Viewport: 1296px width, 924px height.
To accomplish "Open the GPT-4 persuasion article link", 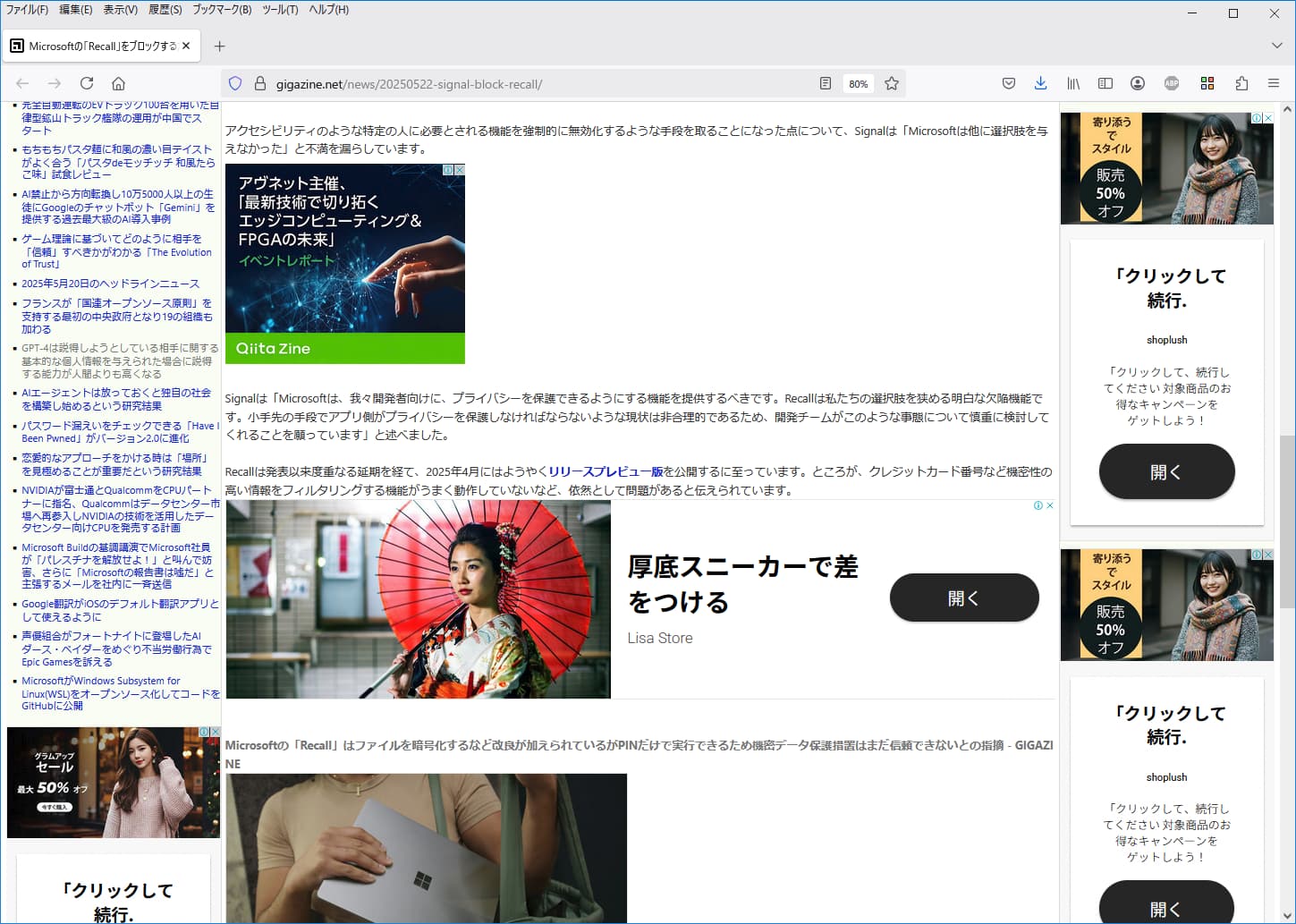I will pos(120,360).
